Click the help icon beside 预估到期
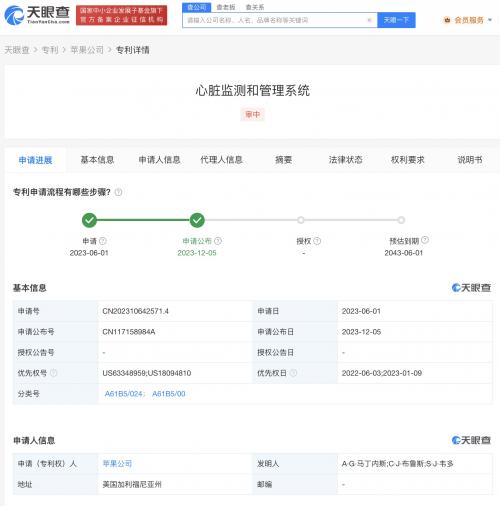This screenshot has width=500, height=506. point(425,240)
